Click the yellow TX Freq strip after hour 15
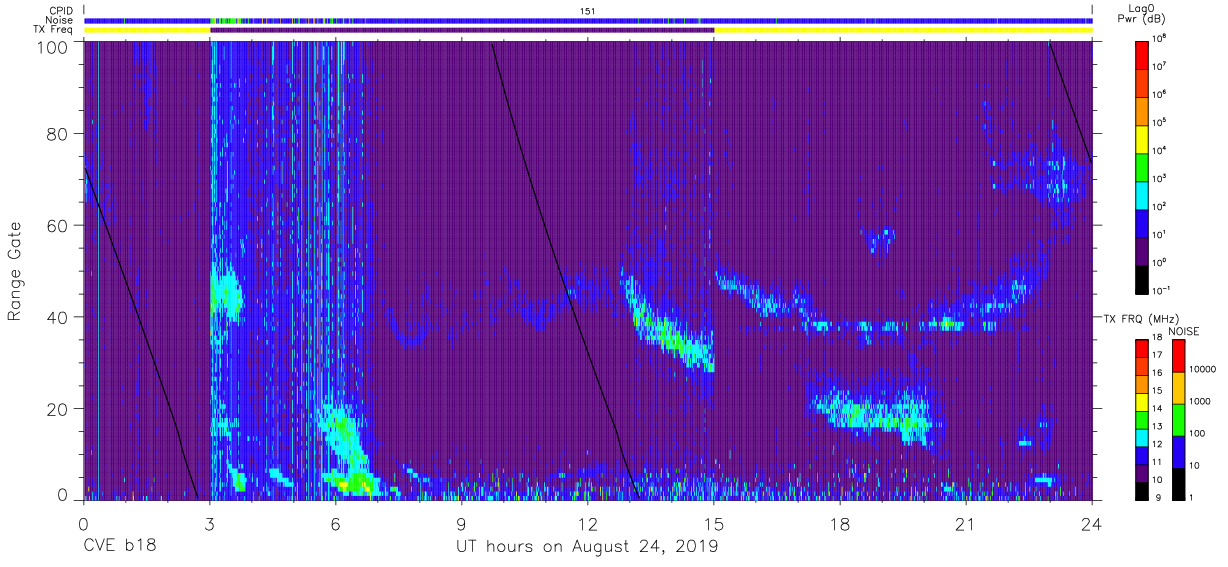The image size is (1228, 567). pos(903,30)
